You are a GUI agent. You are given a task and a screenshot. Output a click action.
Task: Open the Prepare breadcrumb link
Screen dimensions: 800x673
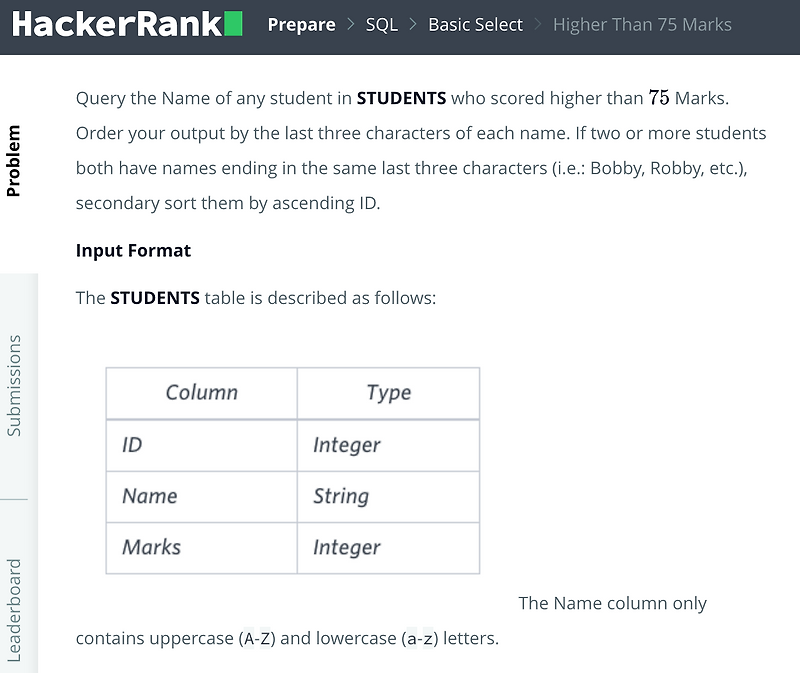(x=302, y=24)
